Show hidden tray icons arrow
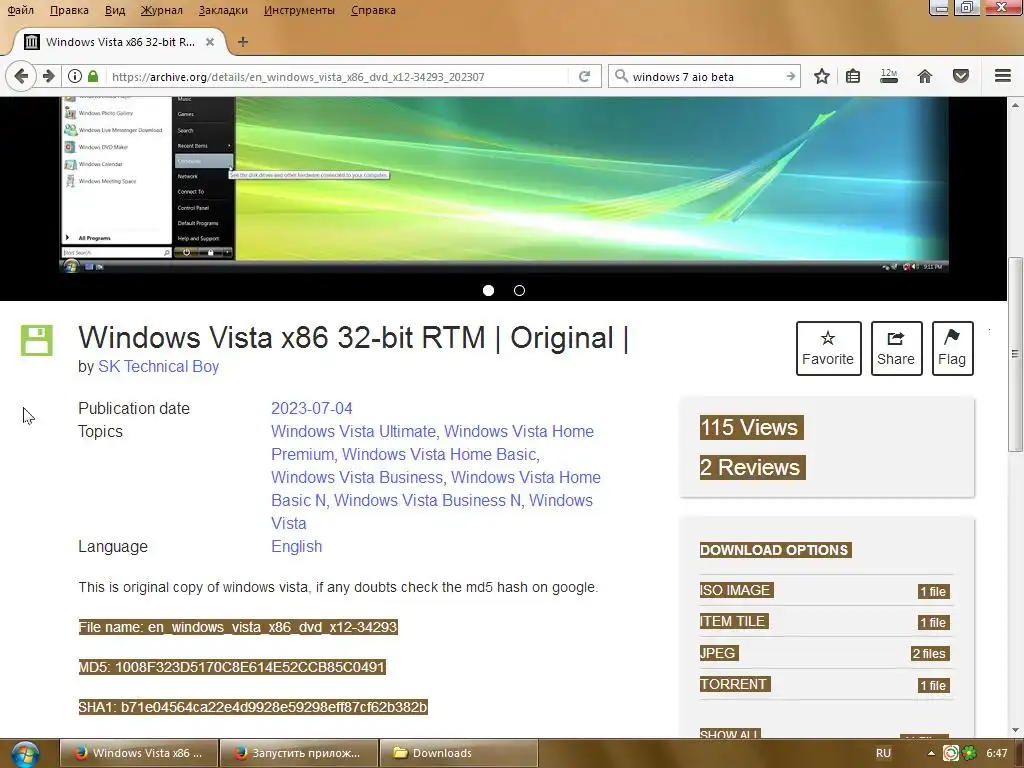The image size is (1024, 768). point(931,753)
